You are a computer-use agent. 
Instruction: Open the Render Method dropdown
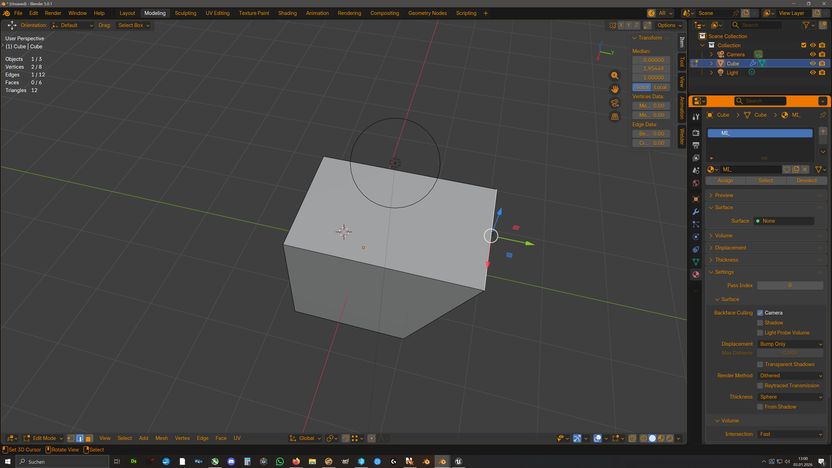click(x=790, y=375)
